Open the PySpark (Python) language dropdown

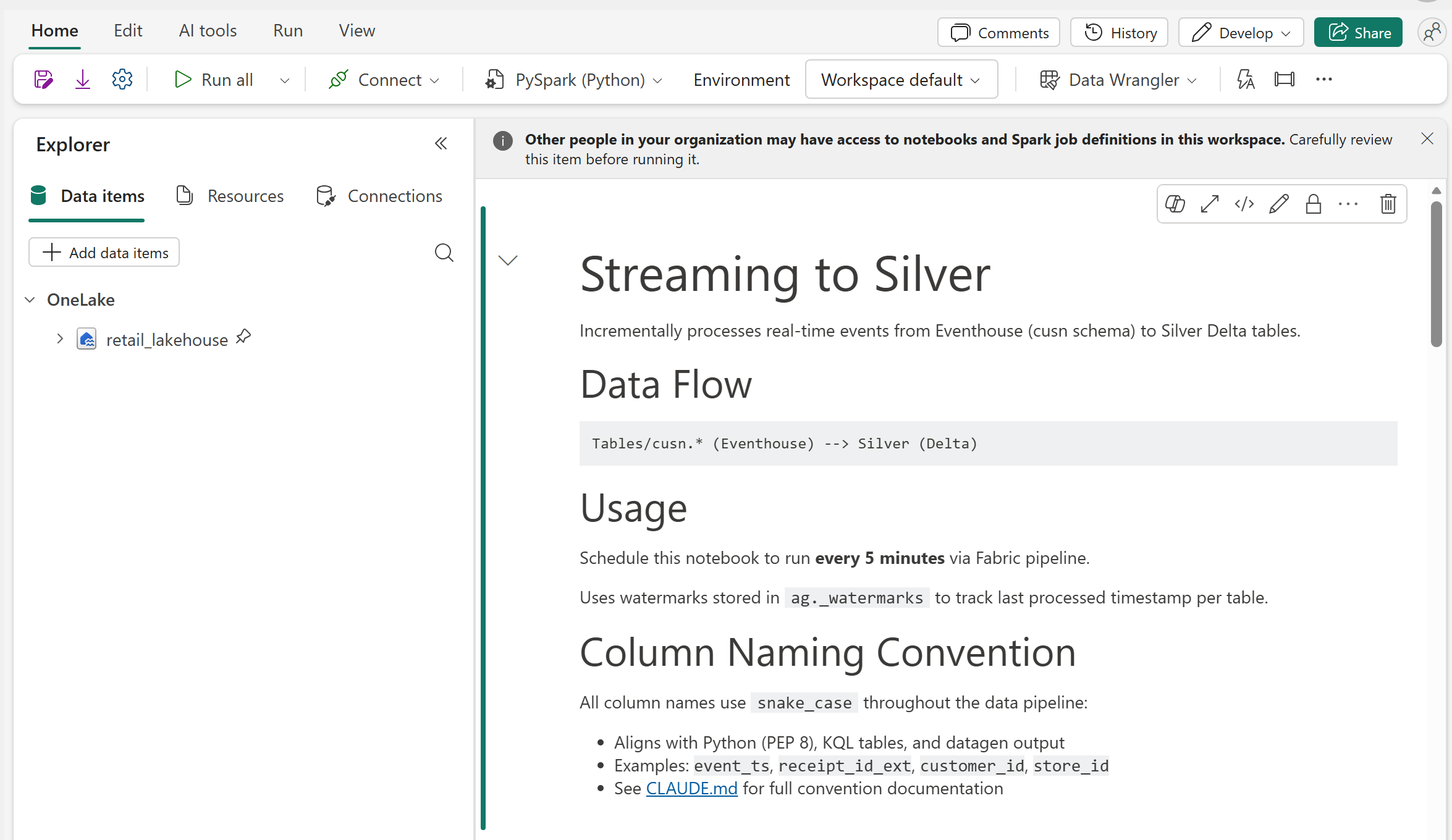(x=574, y=80)
